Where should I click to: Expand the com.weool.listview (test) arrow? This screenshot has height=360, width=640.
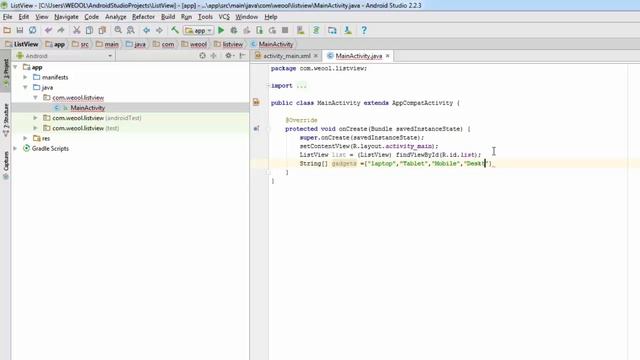(x=36, y=128)
